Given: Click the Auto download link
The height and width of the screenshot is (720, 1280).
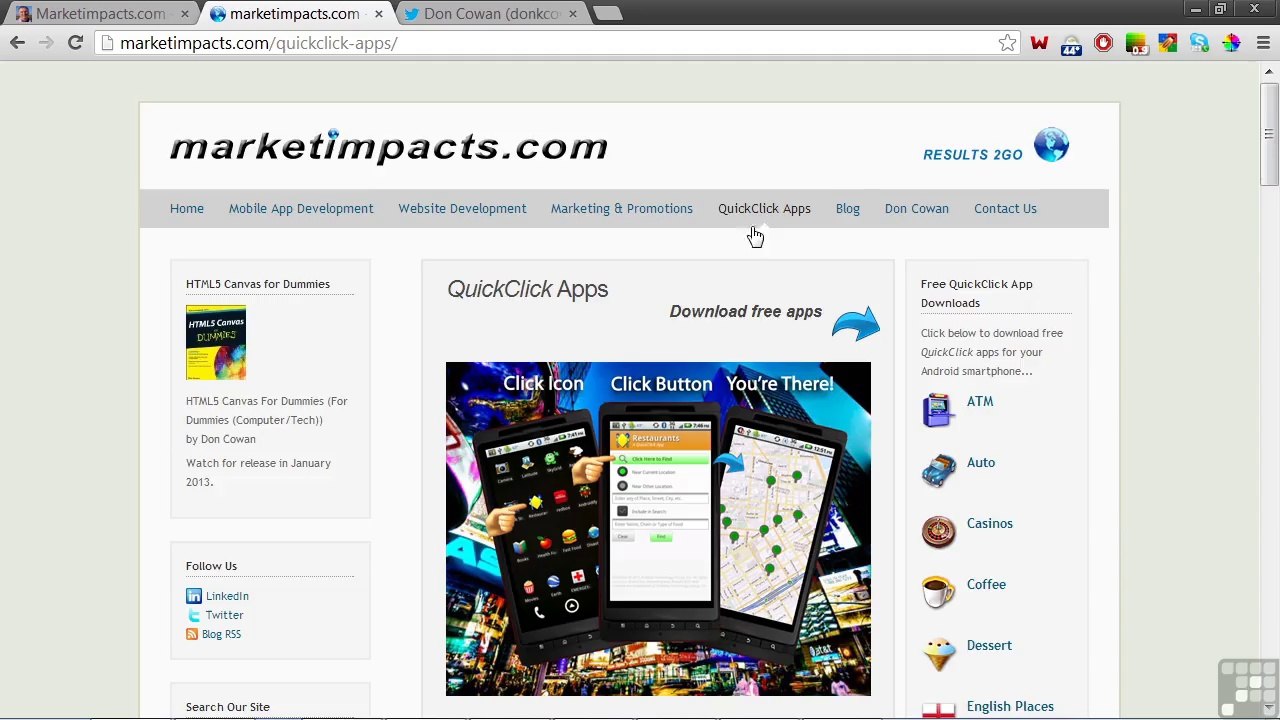Looking at the screenshot, I should pos(981,462).
